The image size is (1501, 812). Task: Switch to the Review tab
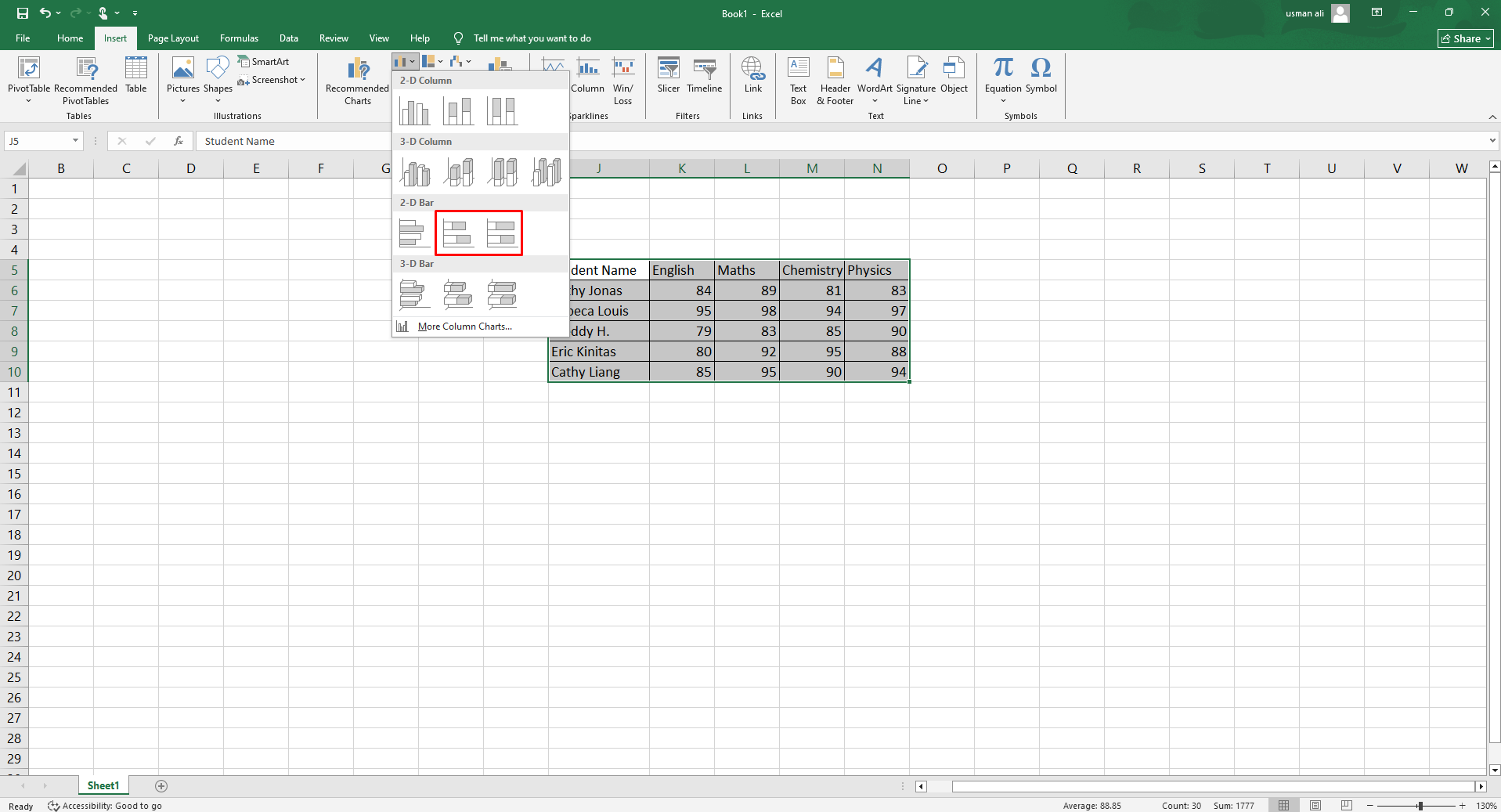click(334, 38)
